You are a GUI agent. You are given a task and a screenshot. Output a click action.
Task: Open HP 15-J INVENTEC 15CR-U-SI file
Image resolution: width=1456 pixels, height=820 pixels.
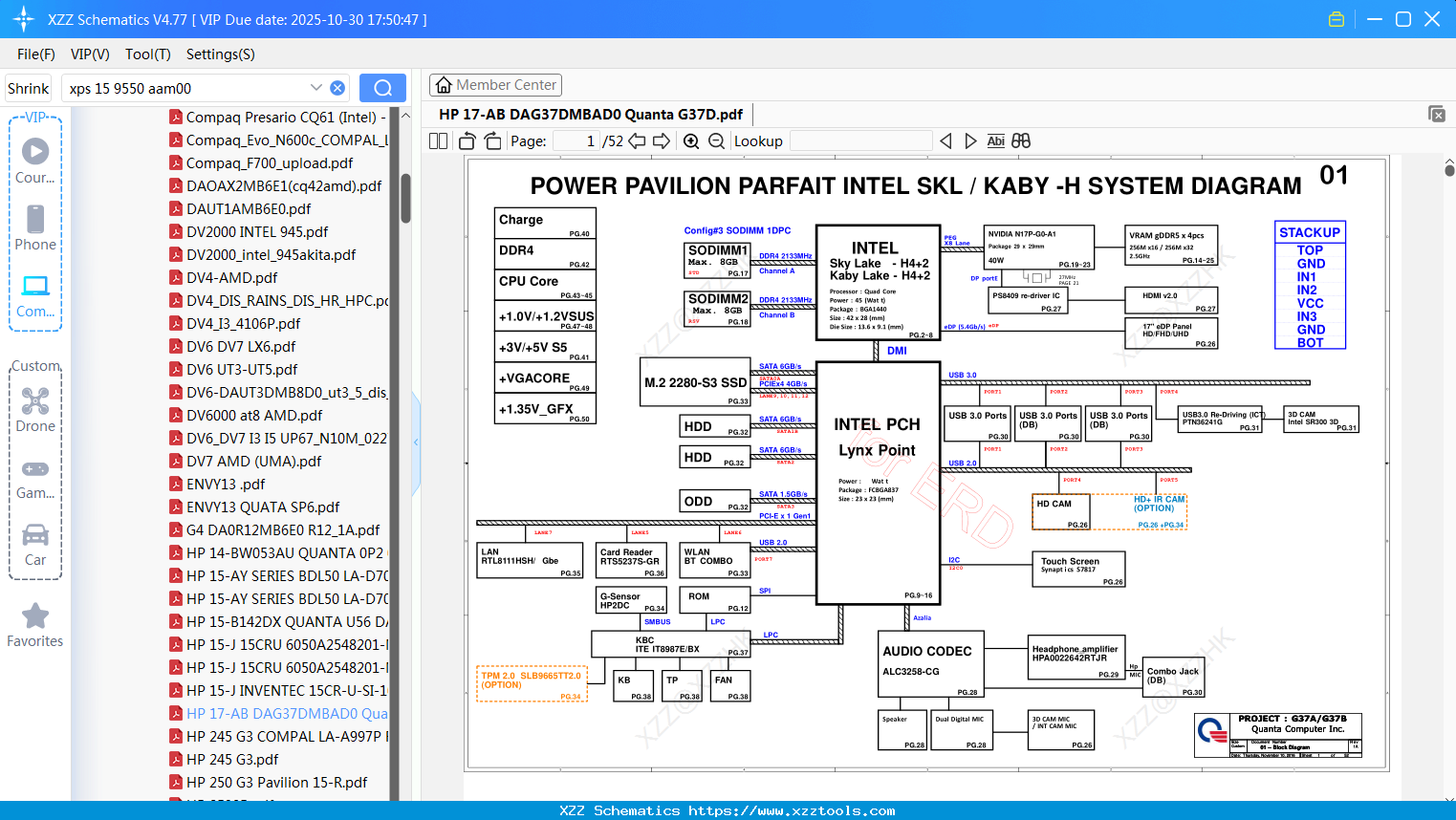coord(278,691)
